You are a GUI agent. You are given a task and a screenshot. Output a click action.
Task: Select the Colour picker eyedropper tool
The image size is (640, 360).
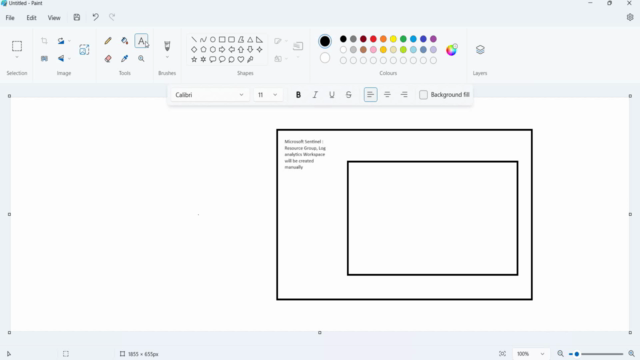[124, 59]
